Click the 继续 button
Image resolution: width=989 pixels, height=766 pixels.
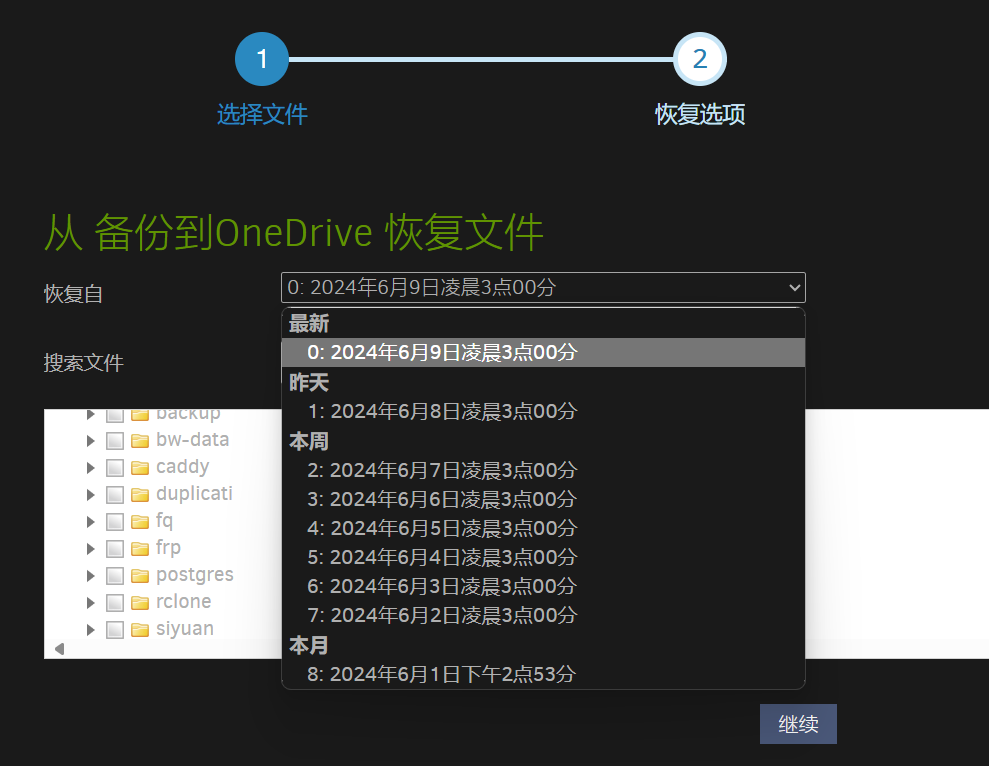tap(798, 724)
